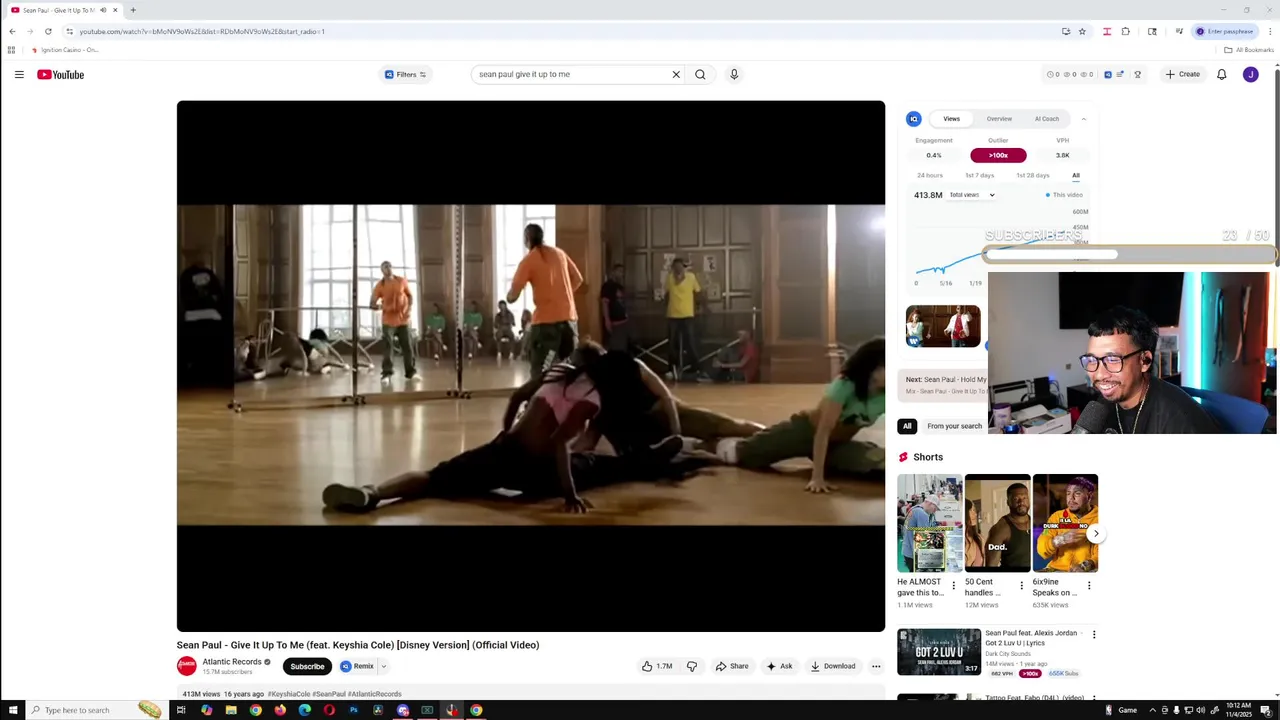Reload the page in Chrome

click(x=48, y=31)
